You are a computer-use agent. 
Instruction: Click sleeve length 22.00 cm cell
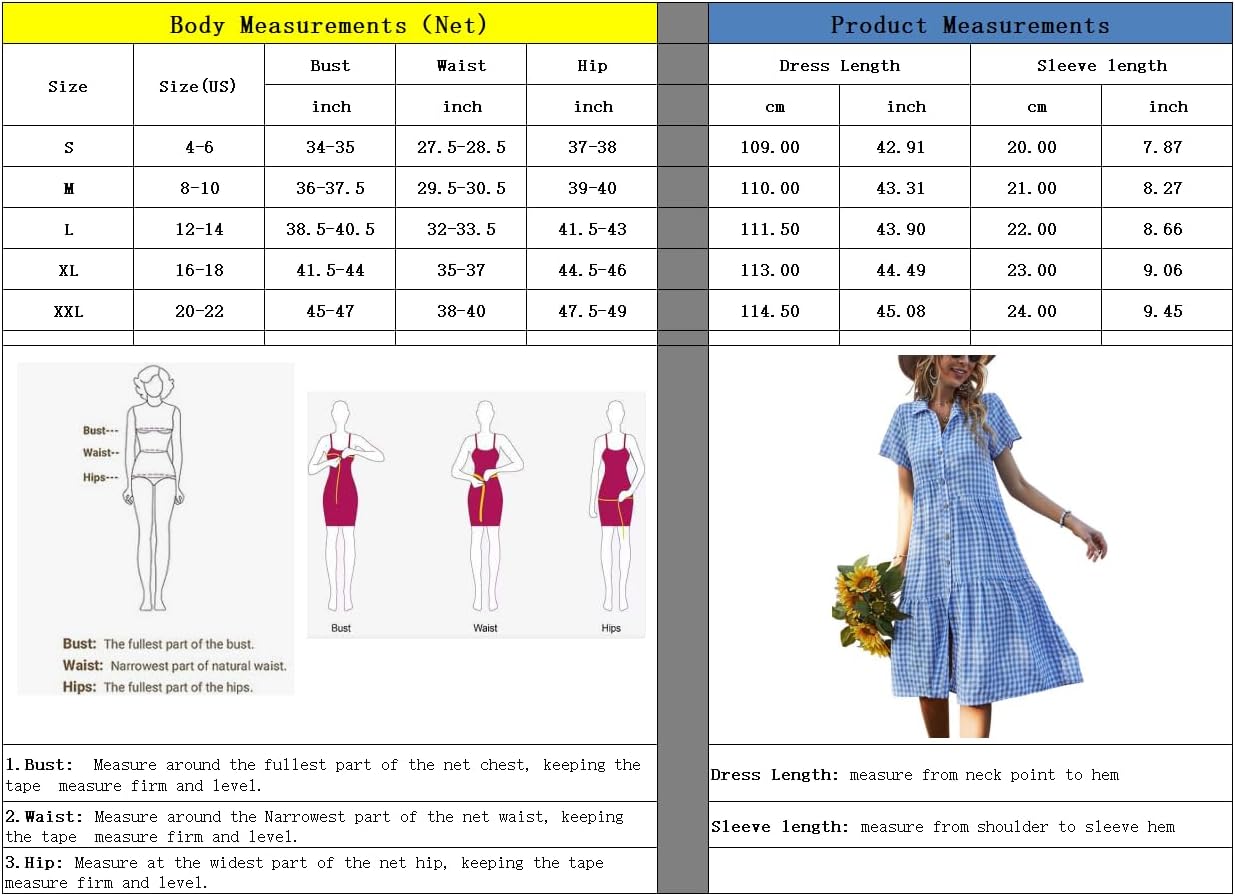1036,229
